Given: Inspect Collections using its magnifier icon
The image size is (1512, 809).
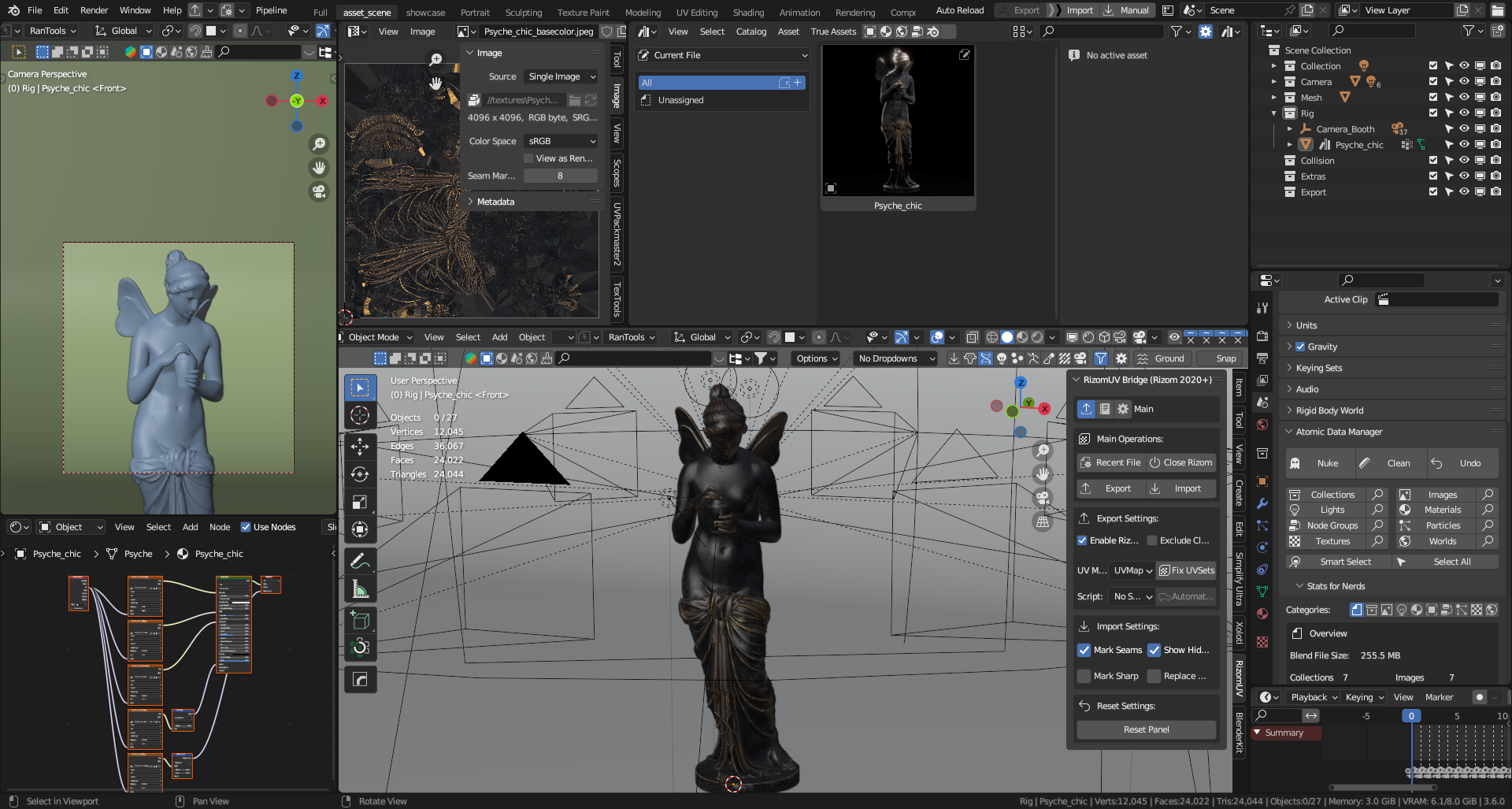Looking at the screenshot, I should (1377, 495).
